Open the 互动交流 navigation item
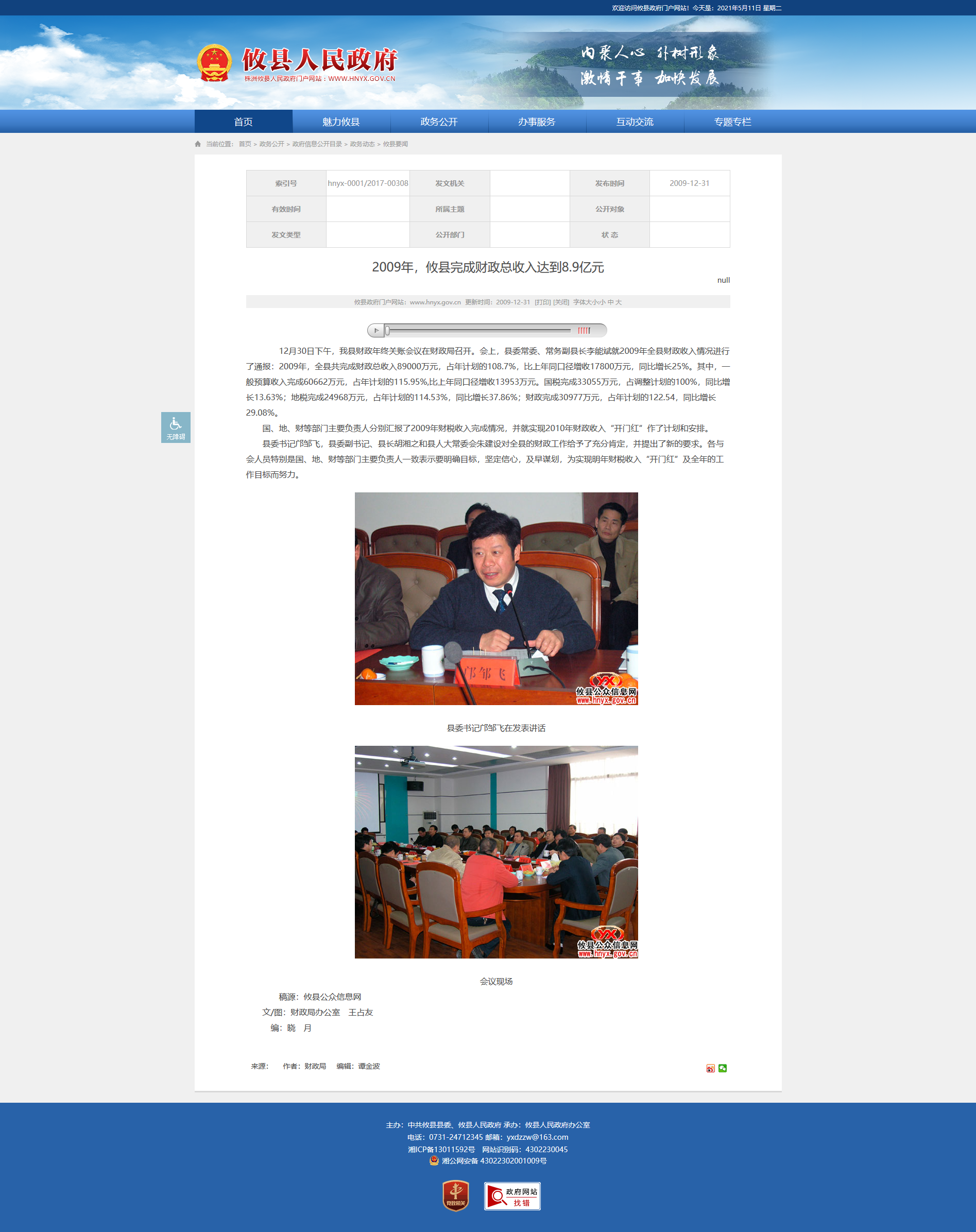This screenshot has width=976, height=1232. [x=635, y=122]
